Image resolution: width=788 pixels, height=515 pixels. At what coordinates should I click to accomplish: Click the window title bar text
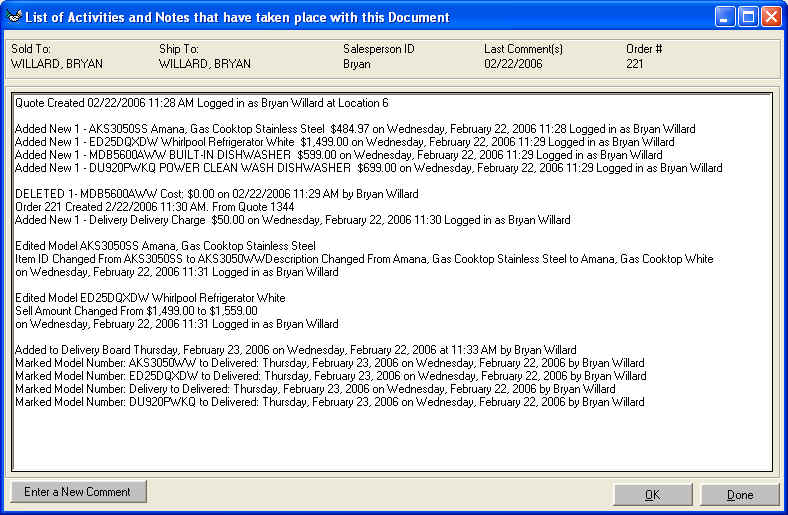[237, 18]
